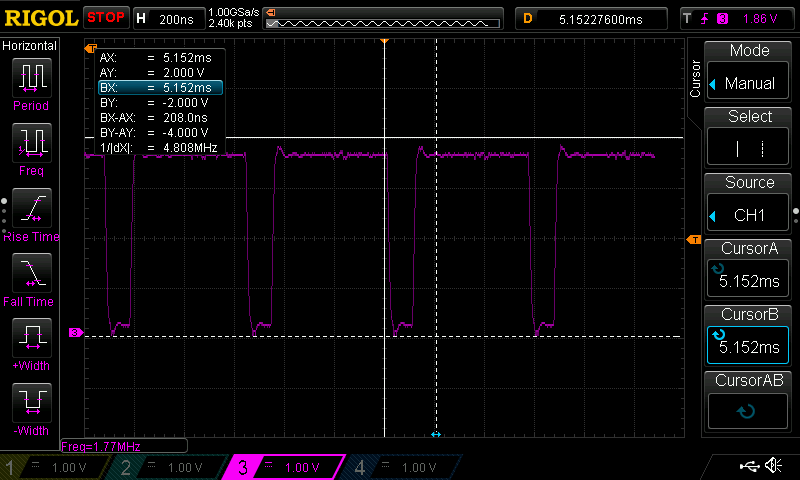Select the Freq measurement icon
The width and height of the screenshot is (800, 480).
coord(32,142)
